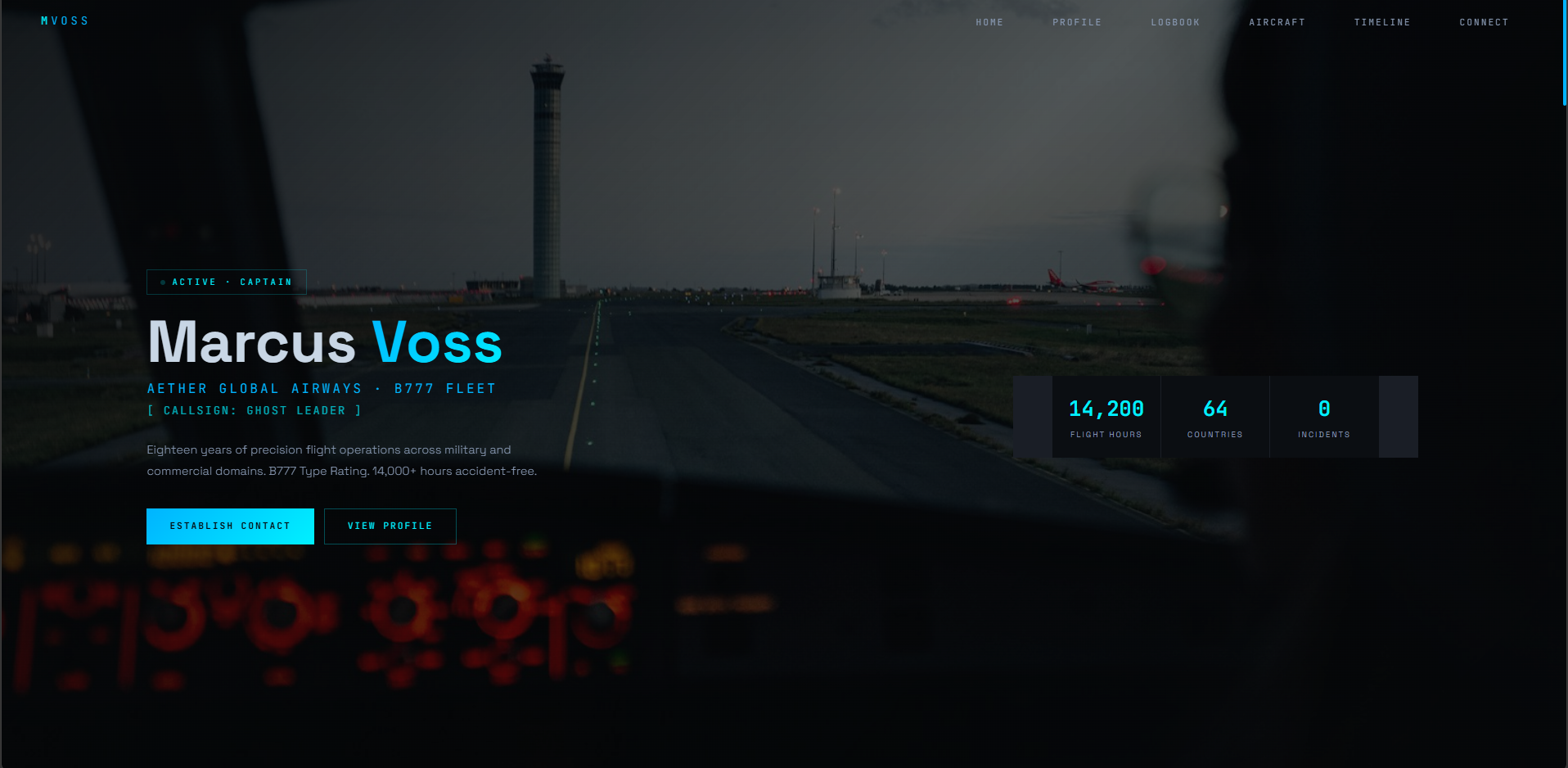Click the ACTIVE · CAPTAIN status badge

click(227, 282)
